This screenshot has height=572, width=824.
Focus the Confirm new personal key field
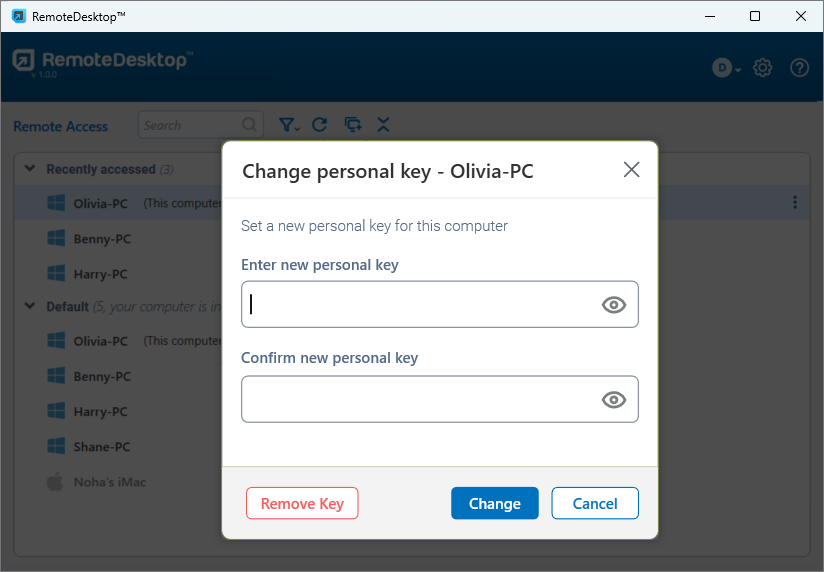click(420, 400)
